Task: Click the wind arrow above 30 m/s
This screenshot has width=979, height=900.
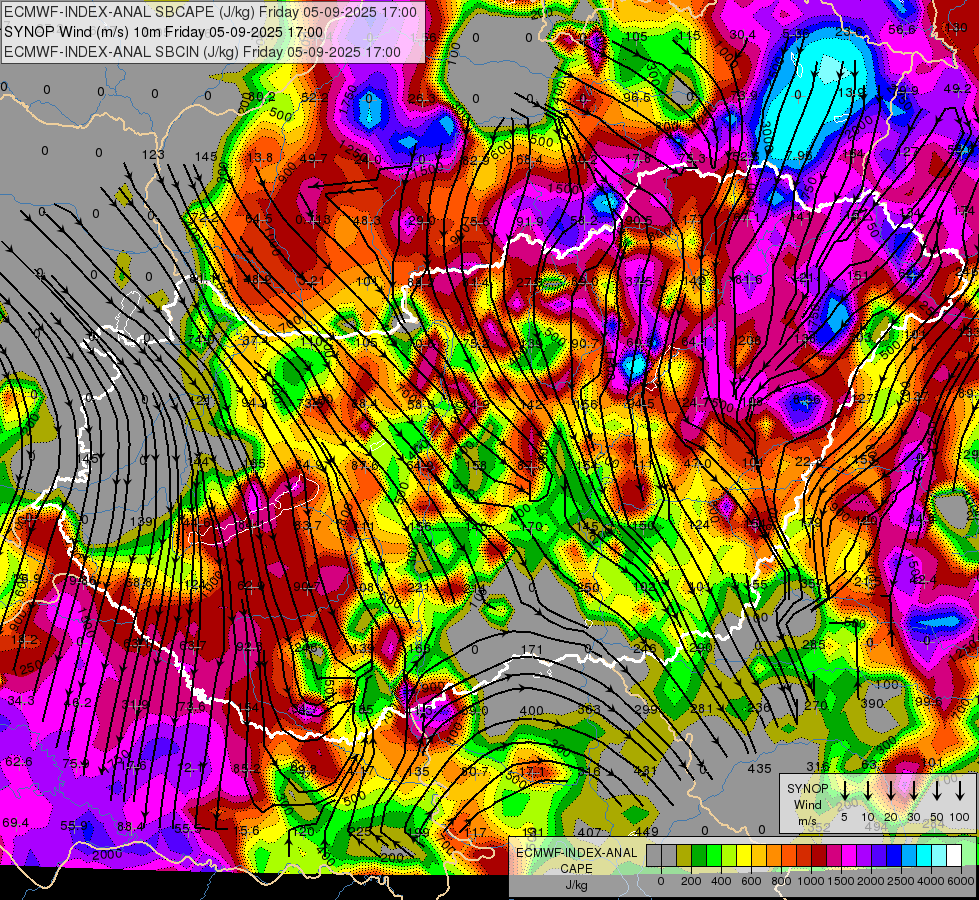Action: pyautogui.click(x=913, y=791)
